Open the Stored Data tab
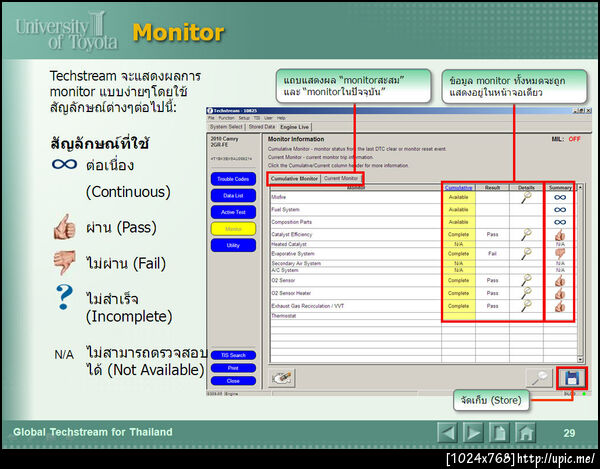This screenshot has width=600, height=469. tap(262, 127)
